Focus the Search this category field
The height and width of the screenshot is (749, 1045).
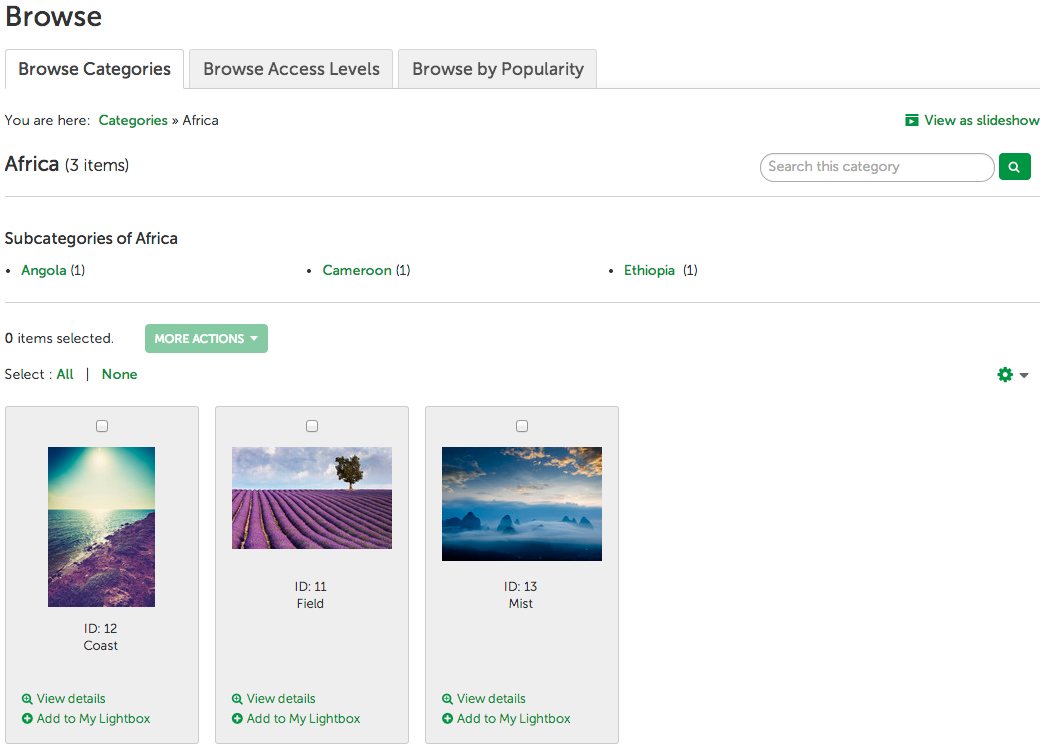pos(877,167)
